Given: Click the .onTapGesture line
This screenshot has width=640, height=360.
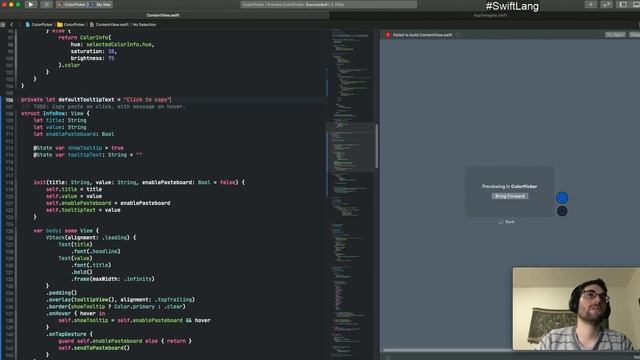Looking at the screenshot, I should (x=69, y=334).
